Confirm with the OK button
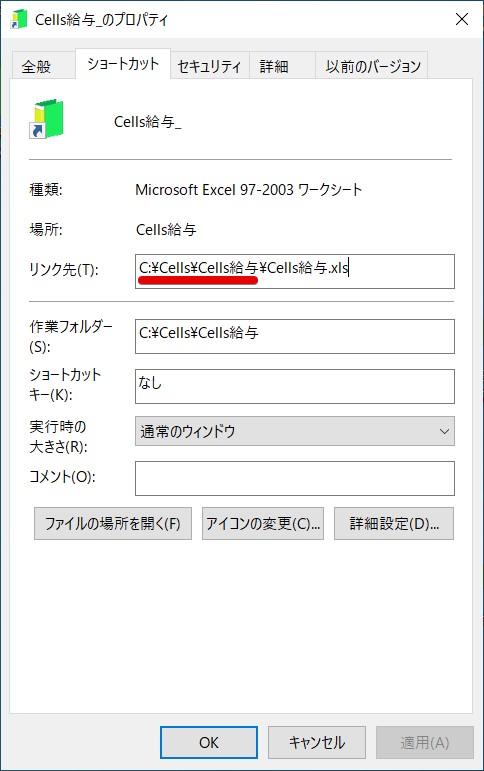This screenshot has height=771, width=484. [209, 742]
